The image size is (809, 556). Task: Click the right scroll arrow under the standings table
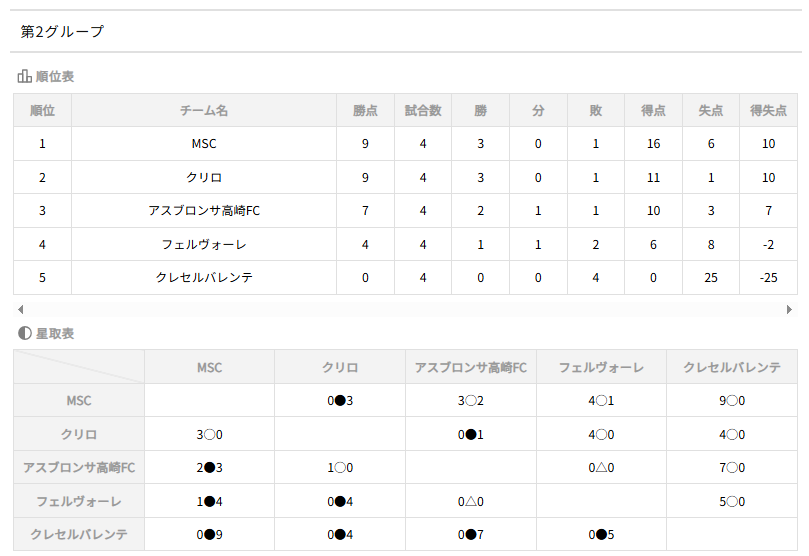(x=790, y=310)
